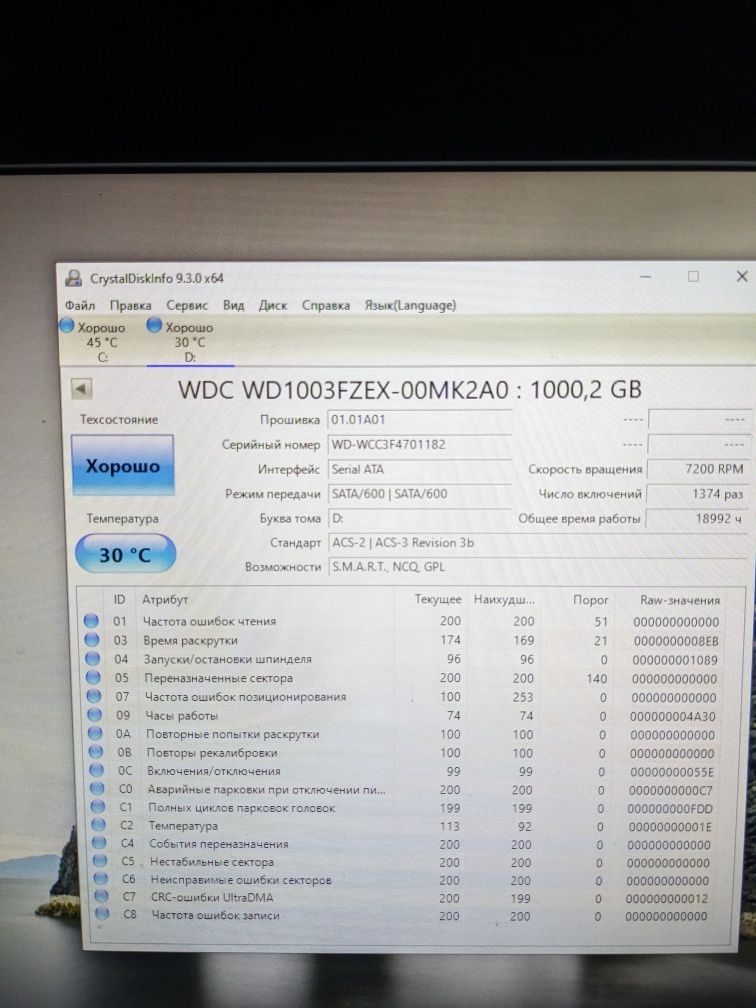Open the Диск menu
This screenshot has width=756, height=1008.
(273, 305)
